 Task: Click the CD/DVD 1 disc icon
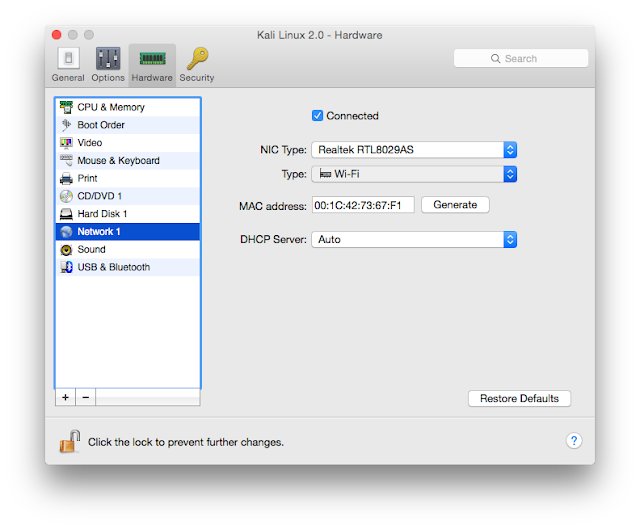(x=66, y=196)
